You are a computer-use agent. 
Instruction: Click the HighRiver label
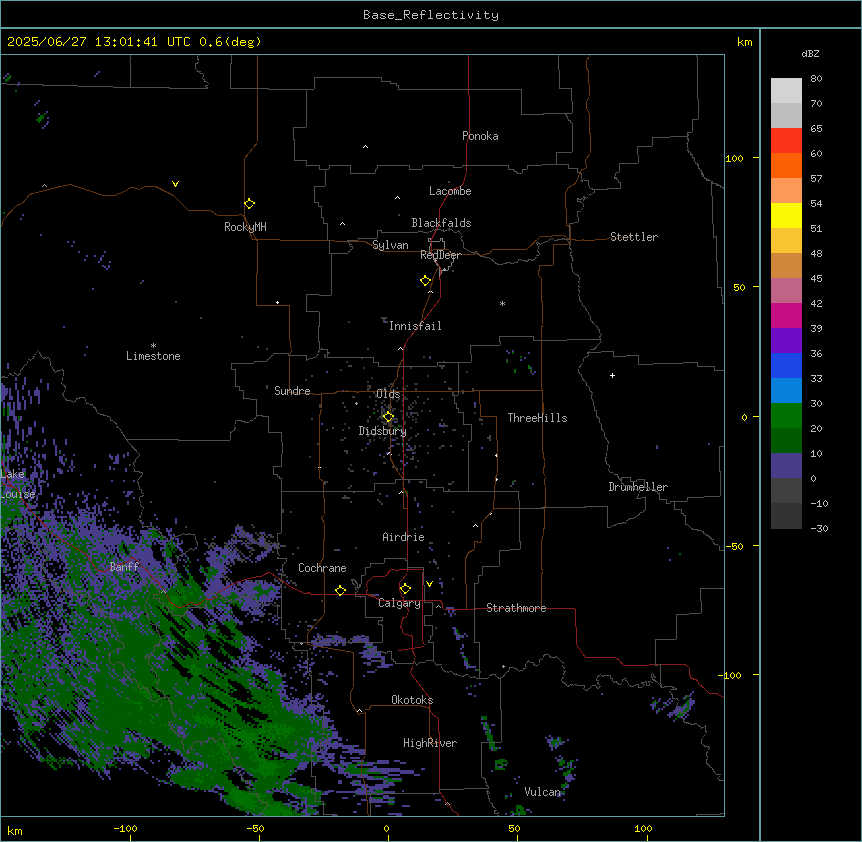coord(430,743)
